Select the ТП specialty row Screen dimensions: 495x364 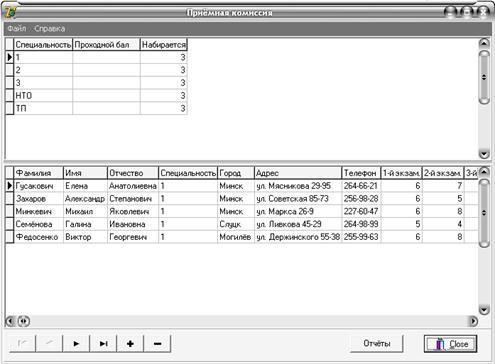coord(96,108)
